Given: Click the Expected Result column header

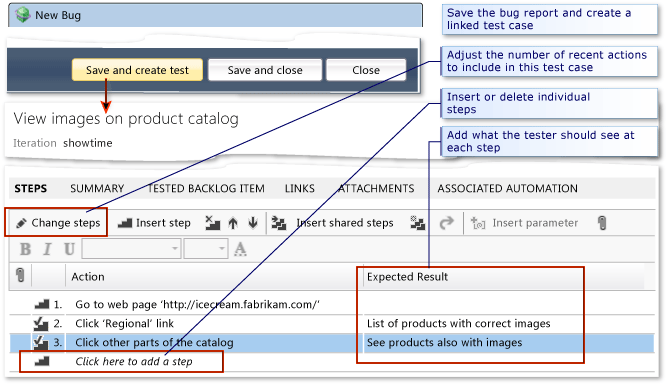Looking at the screenshot, I should pos(407,277).
